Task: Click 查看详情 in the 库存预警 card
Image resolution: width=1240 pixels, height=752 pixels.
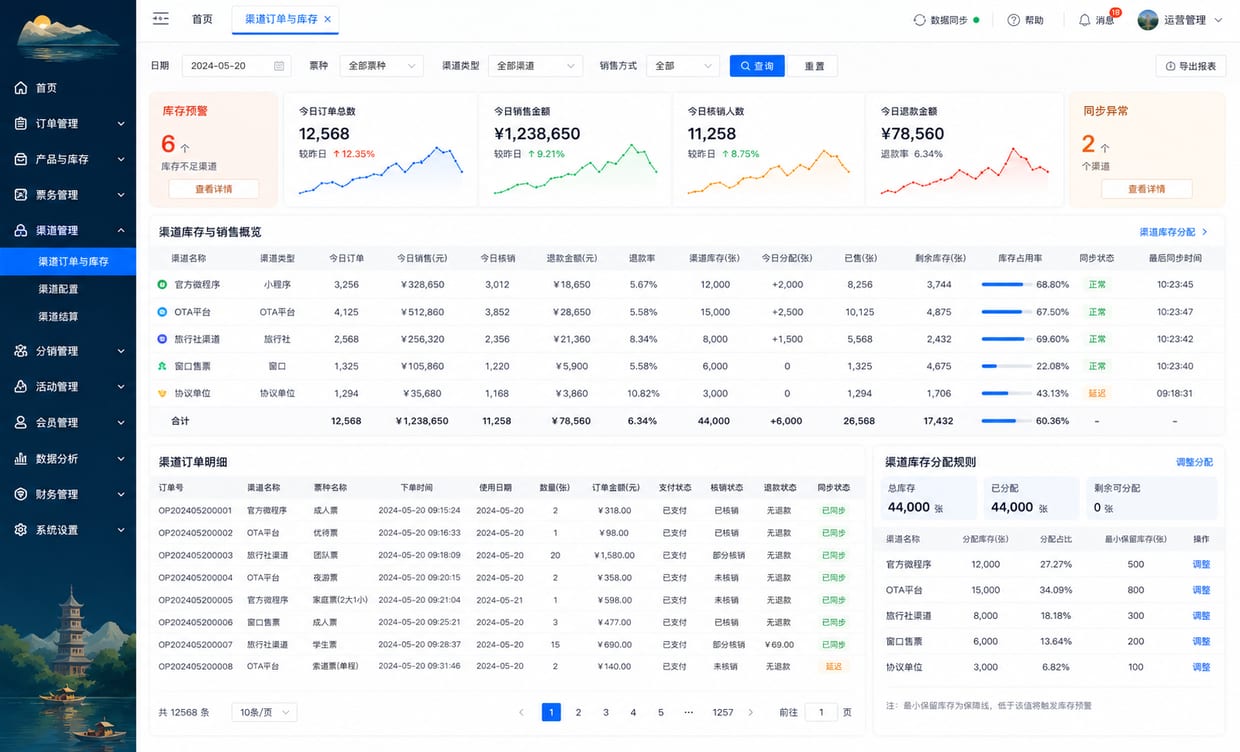Action: pos(213,189)
